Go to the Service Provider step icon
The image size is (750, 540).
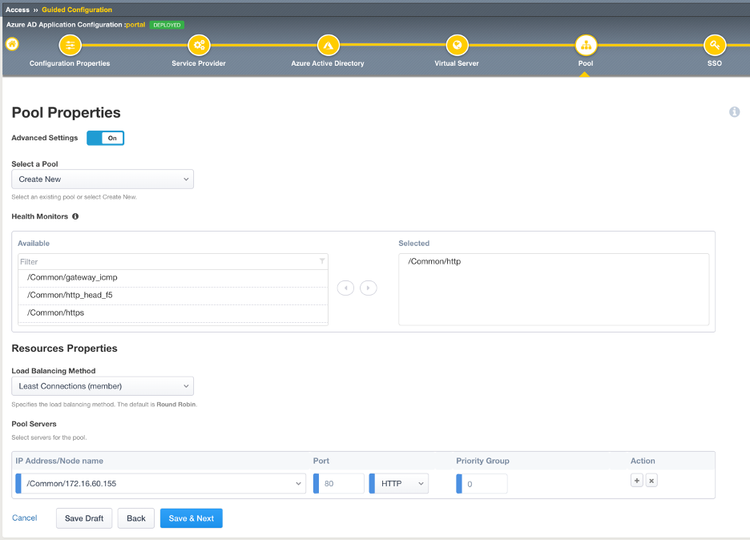click(x=199, y=46)
